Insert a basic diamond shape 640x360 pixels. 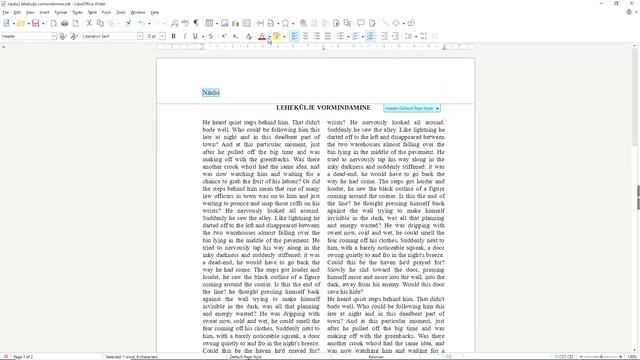click(396, 23)
